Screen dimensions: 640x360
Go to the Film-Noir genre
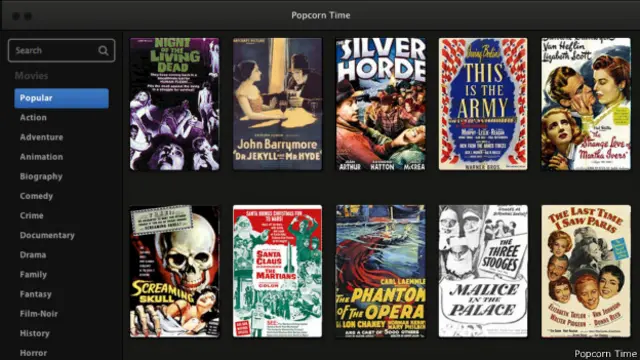[x=38, y=314]
